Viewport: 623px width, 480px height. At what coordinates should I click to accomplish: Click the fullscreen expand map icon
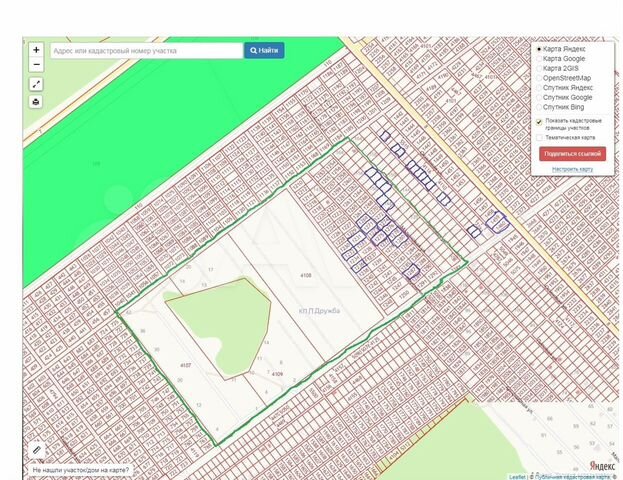tap(36, 84)
